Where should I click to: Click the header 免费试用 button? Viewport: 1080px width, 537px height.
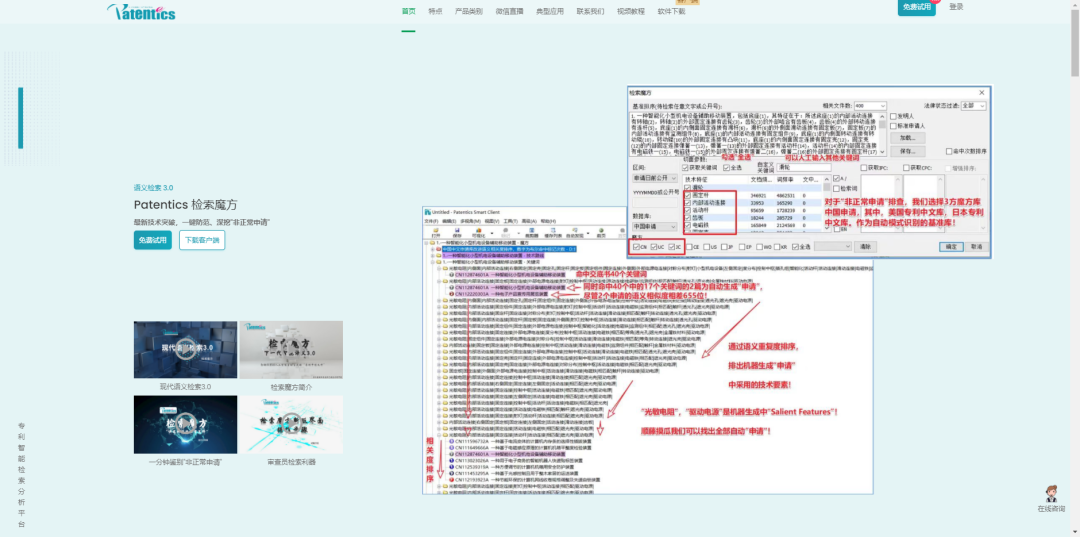[x=917, y=7]
